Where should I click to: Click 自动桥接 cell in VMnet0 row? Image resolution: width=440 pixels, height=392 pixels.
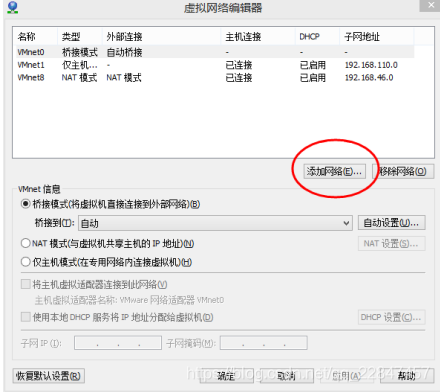[x=124, y=52]
